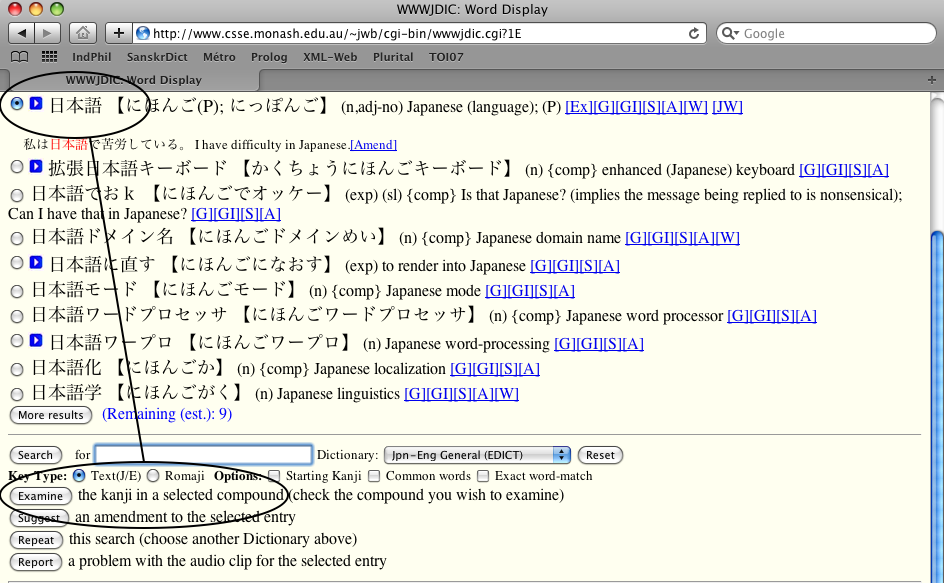Image resolution: width=944 pixels, height=583 pixels.
Task: Click the More results button
Action: (50, 415)
